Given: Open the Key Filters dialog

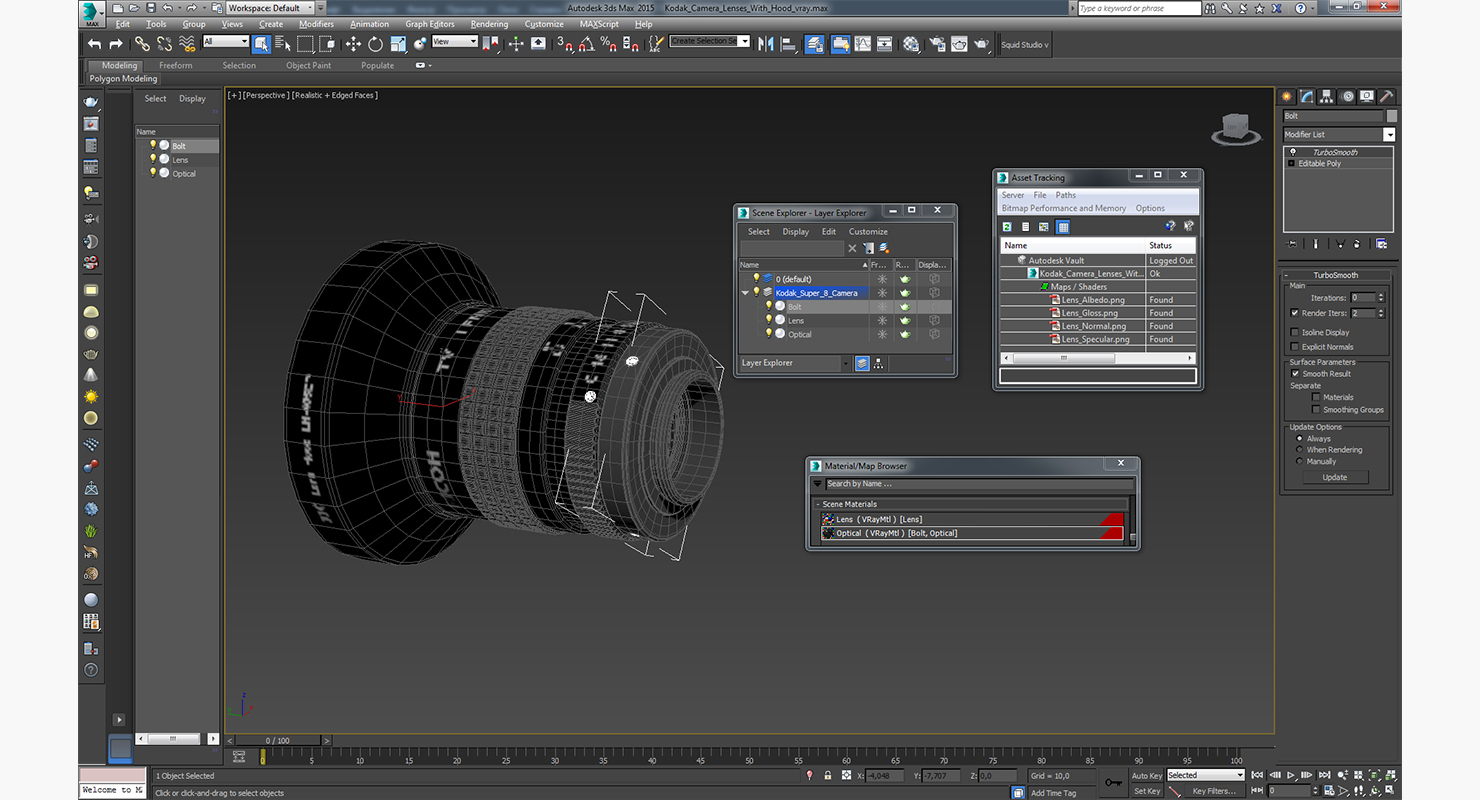Looking at the screenshot, I should (1214, 791).
